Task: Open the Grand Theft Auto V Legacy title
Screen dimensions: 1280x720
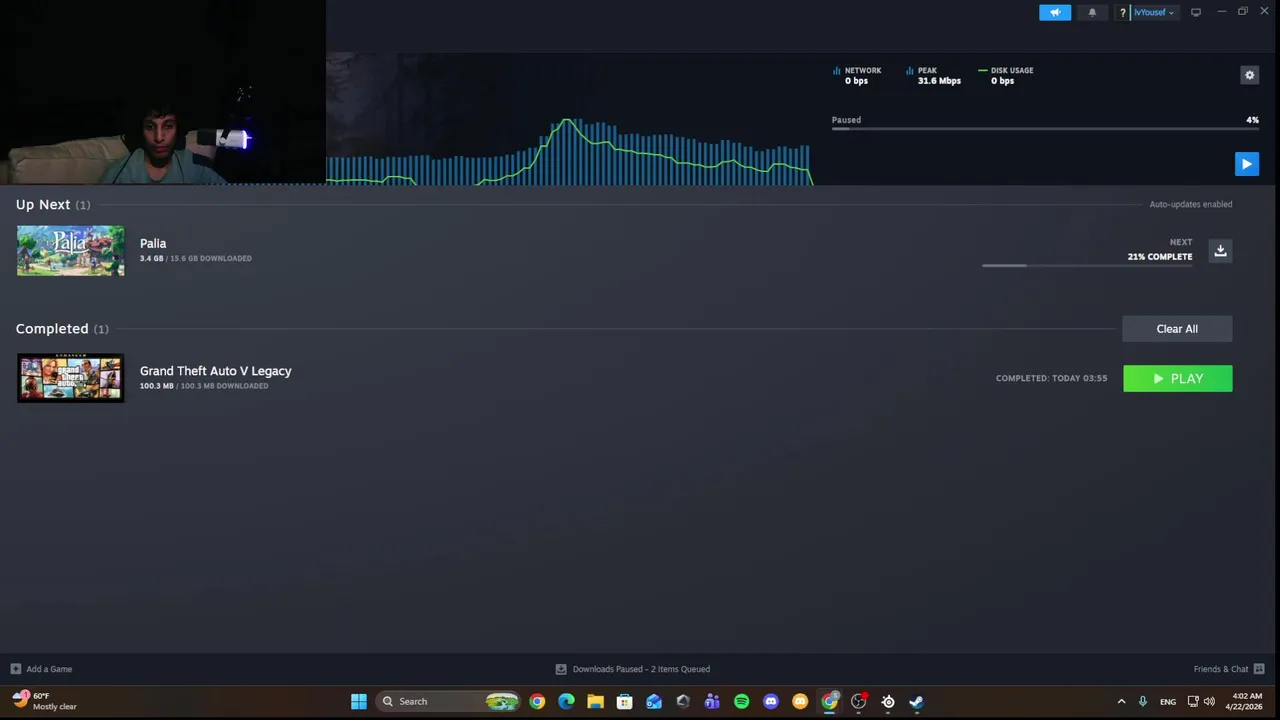Action: tap(216, 371)
